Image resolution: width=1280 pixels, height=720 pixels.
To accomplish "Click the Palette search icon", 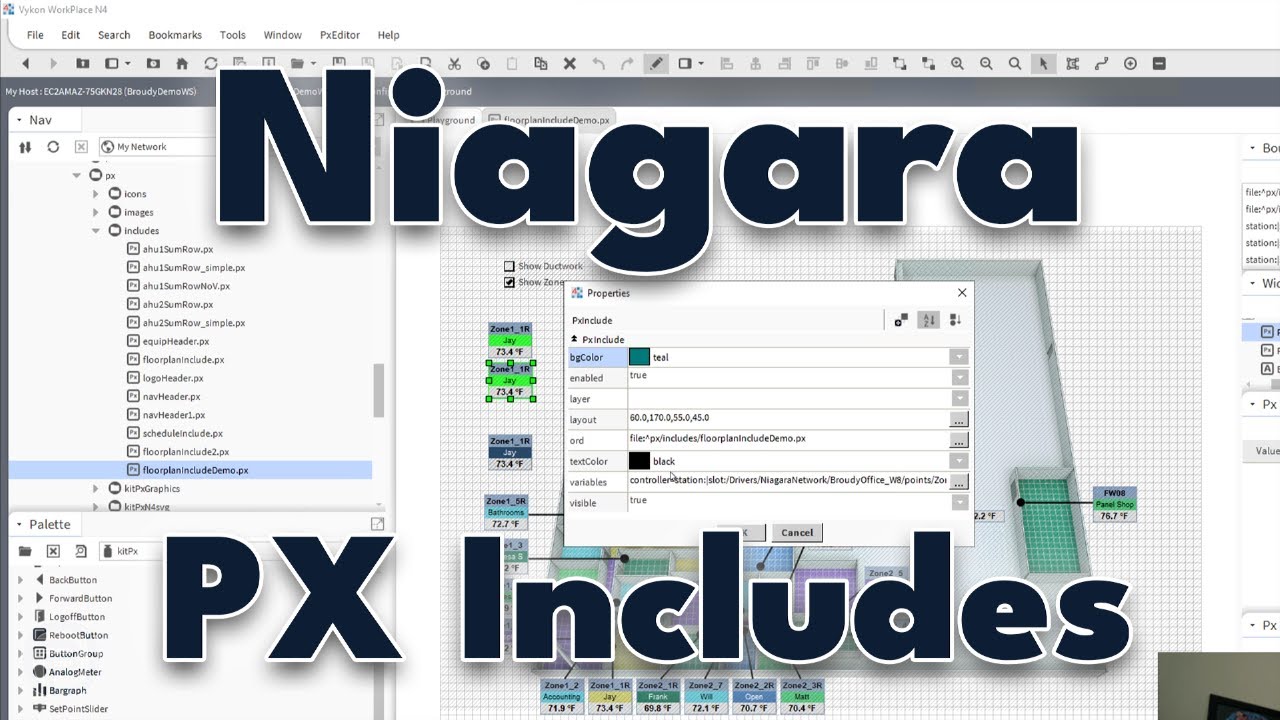I will click(x=81, y=551).
